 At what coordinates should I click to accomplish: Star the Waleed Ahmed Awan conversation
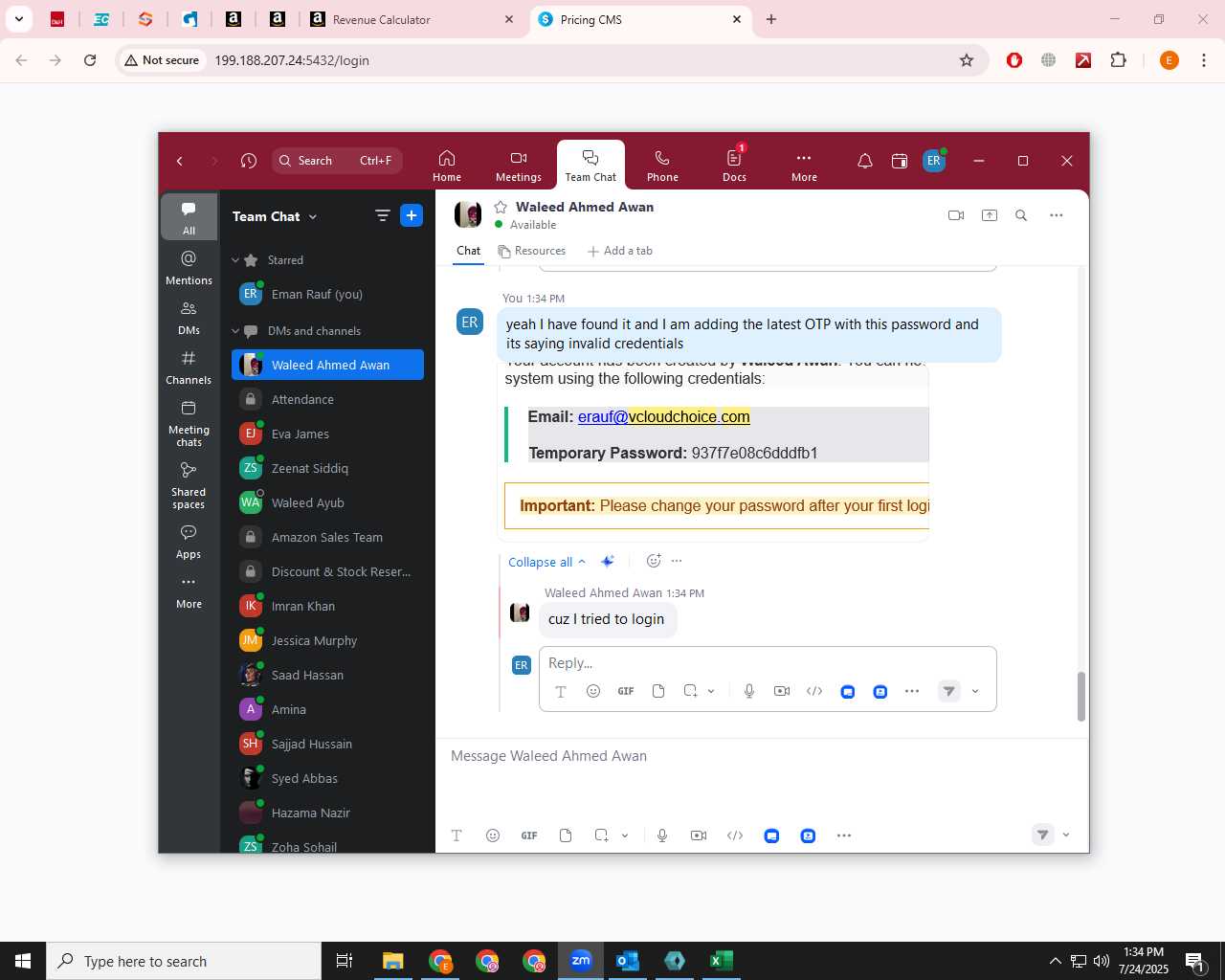501,207
